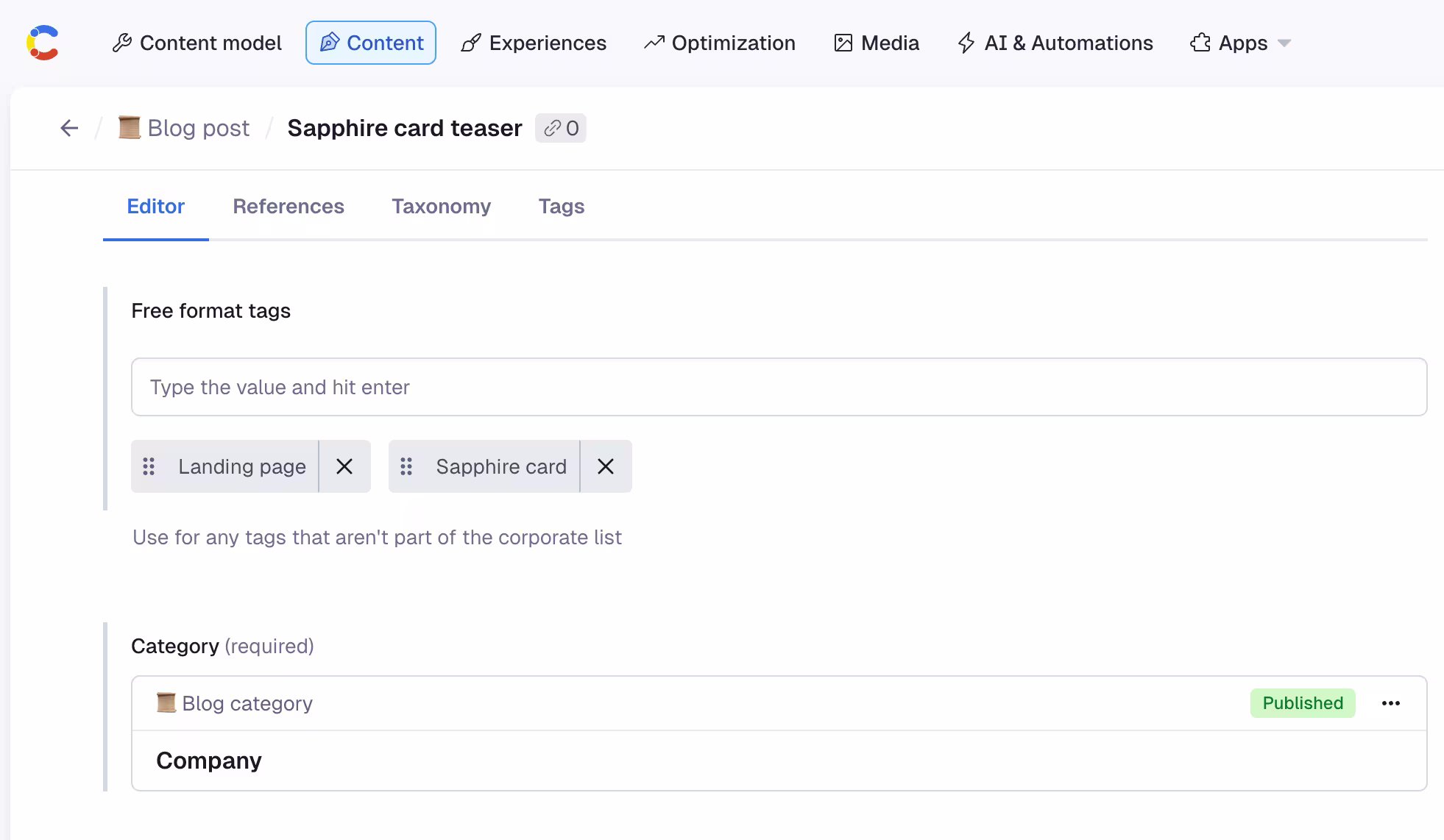
Task: Click the corporate list help text
Action: point(377,538)
